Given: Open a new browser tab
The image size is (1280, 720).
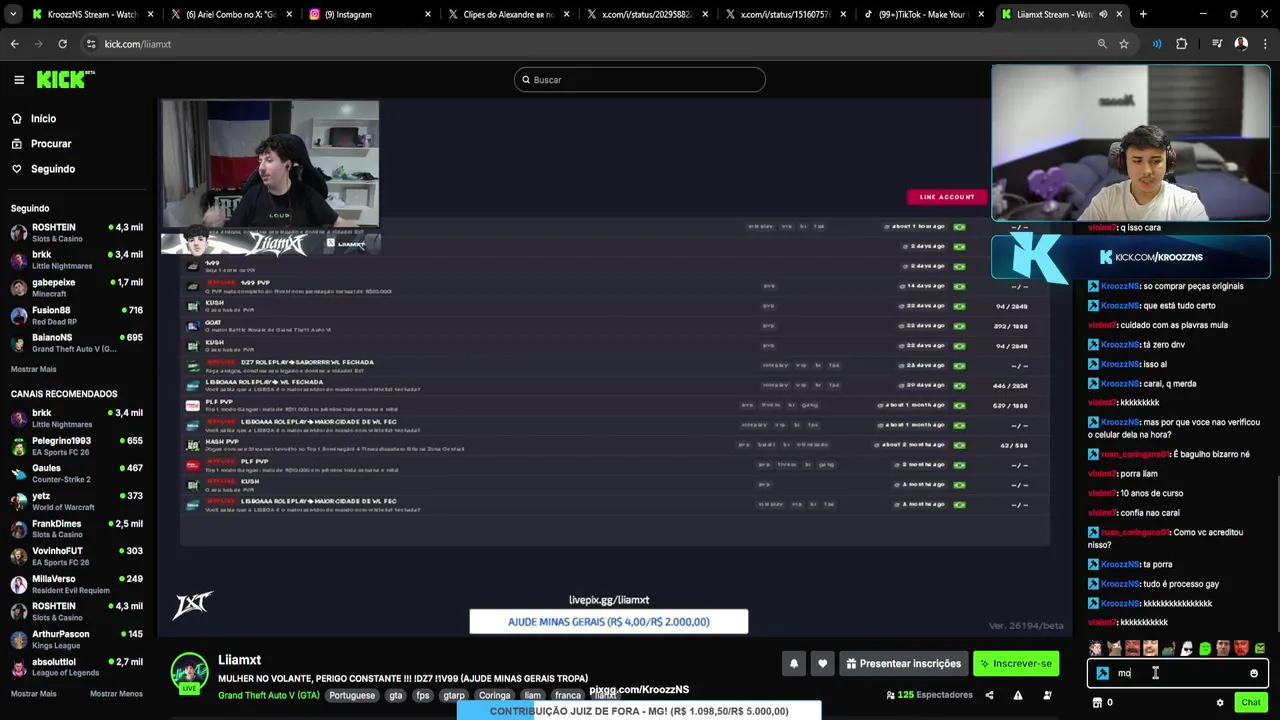Looking at the screenshot, I should 1143,14.
